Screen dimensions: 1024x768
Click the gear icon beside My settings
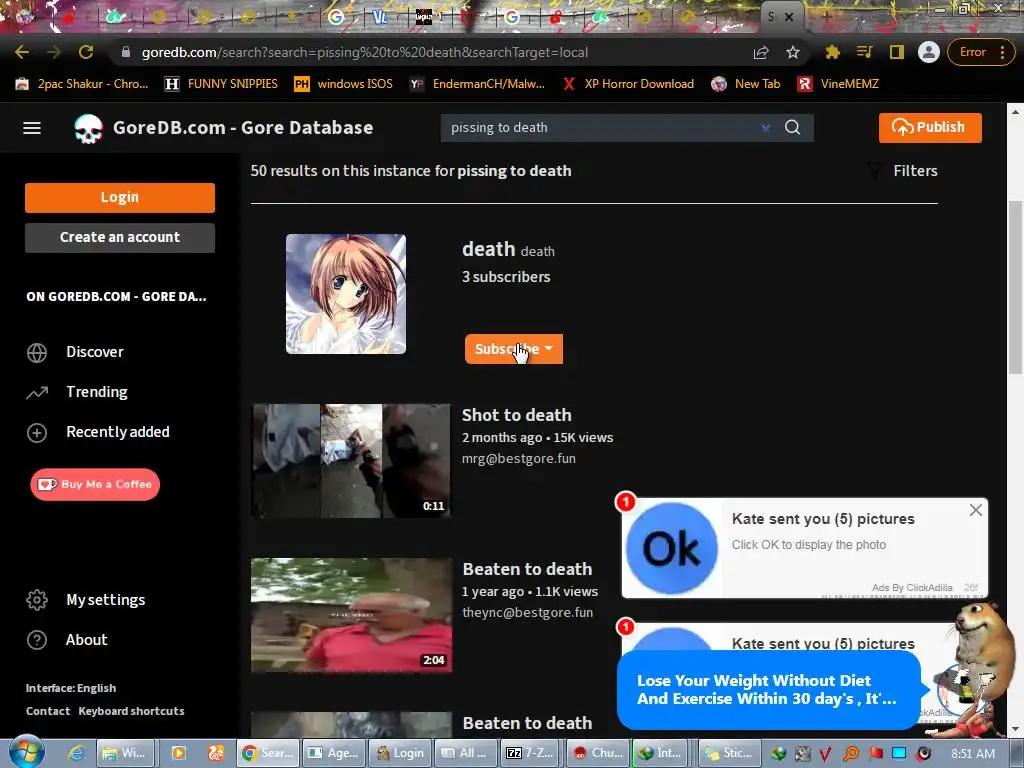[x=37, y=600]
